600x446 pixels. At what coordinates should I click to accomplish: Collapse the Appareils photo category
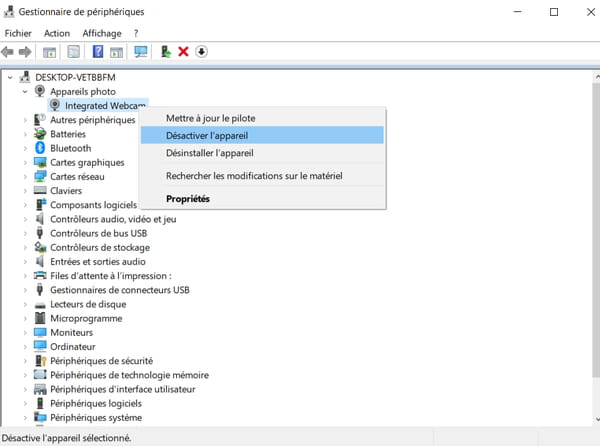pyautogui.click(x=25, y=91)
